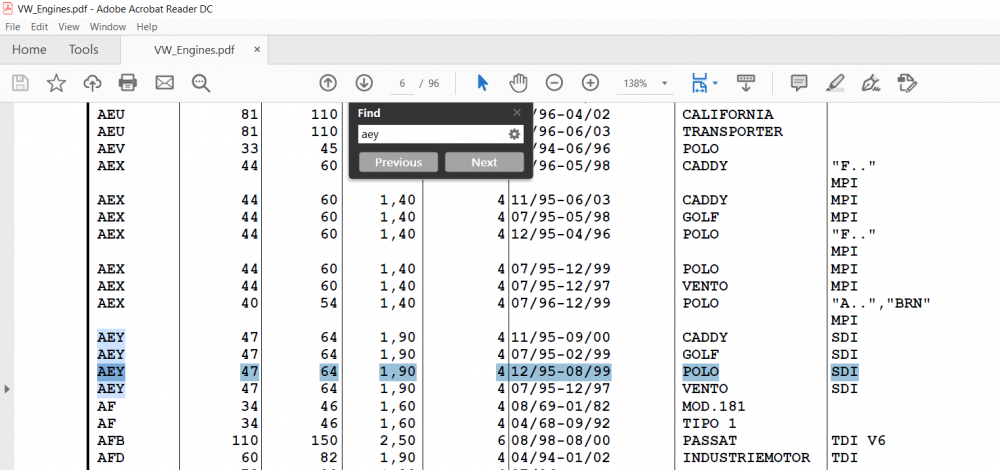Switch to the Home tab

click(29, 50)
